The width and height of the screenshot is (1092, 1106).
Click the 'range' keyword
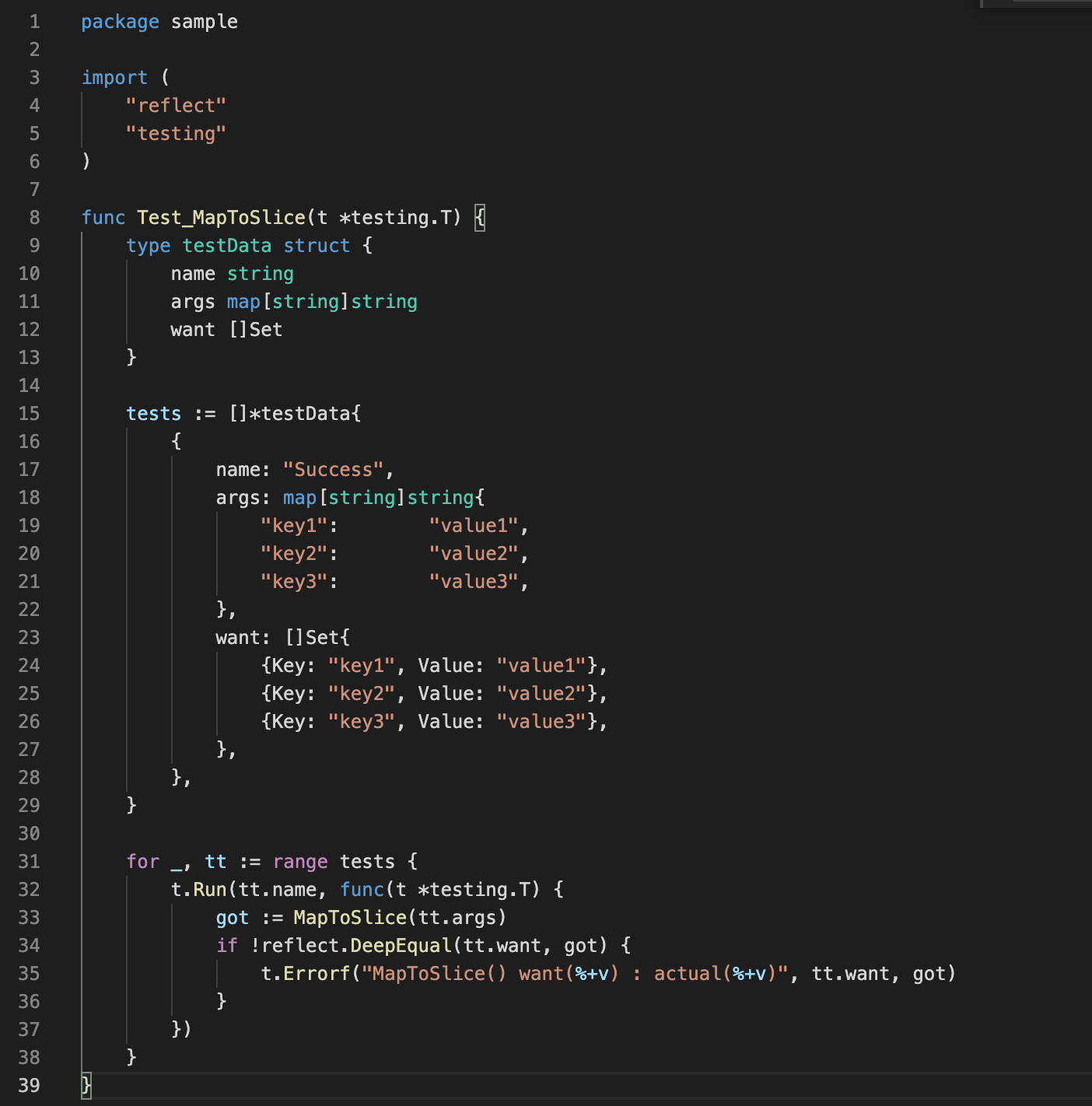coord(300,862)
